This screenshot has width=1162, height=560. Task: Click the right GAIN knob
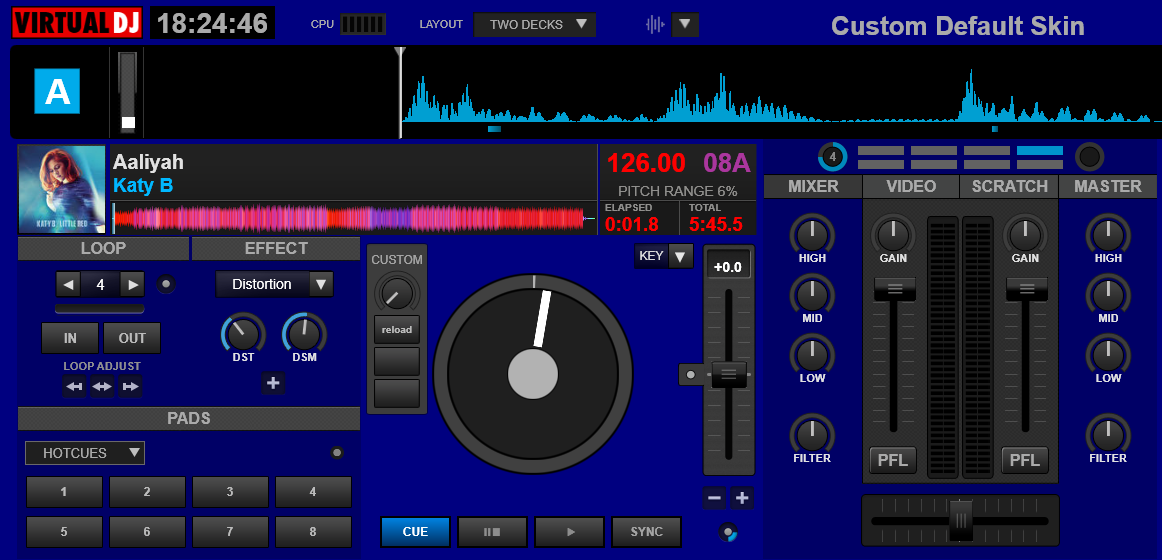point(1025,235)
